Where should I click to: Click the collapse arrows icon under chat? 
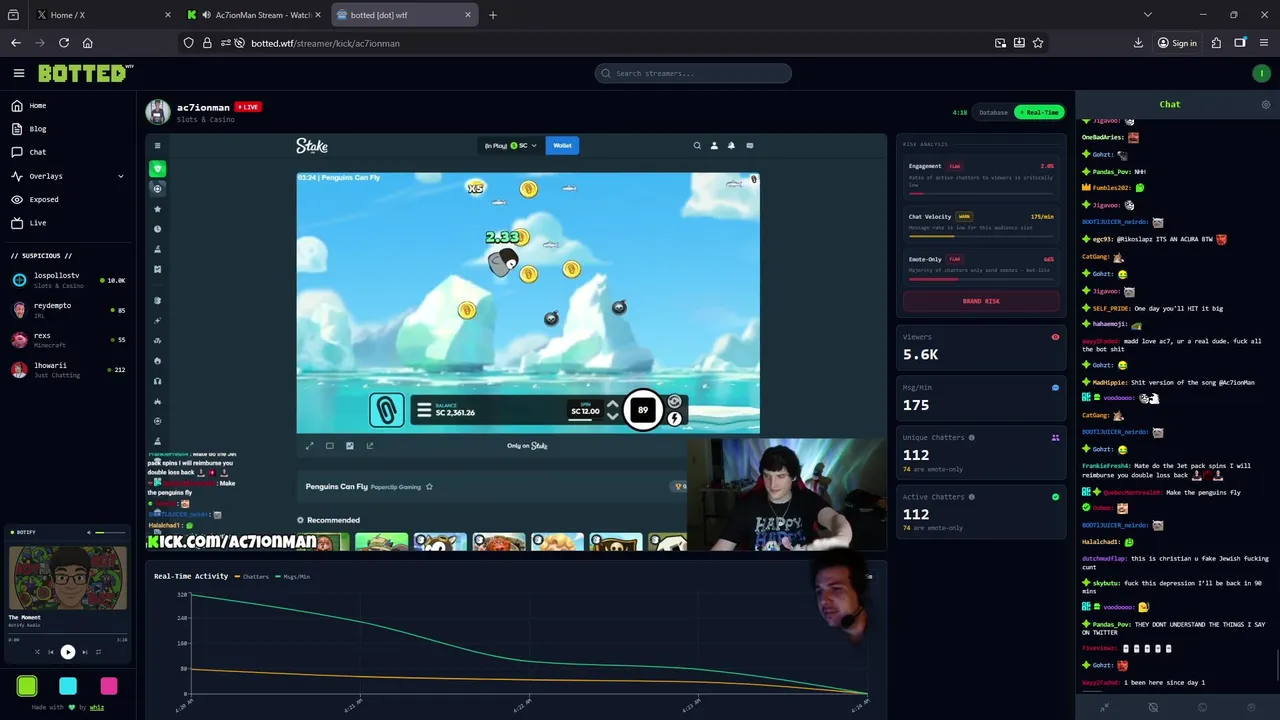tap(1104, 707)
